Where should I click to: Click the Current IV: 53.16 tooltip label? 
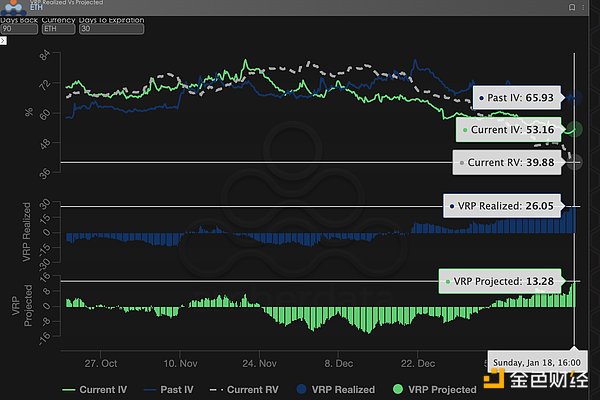pyautogui.click(x=510, y=130)
